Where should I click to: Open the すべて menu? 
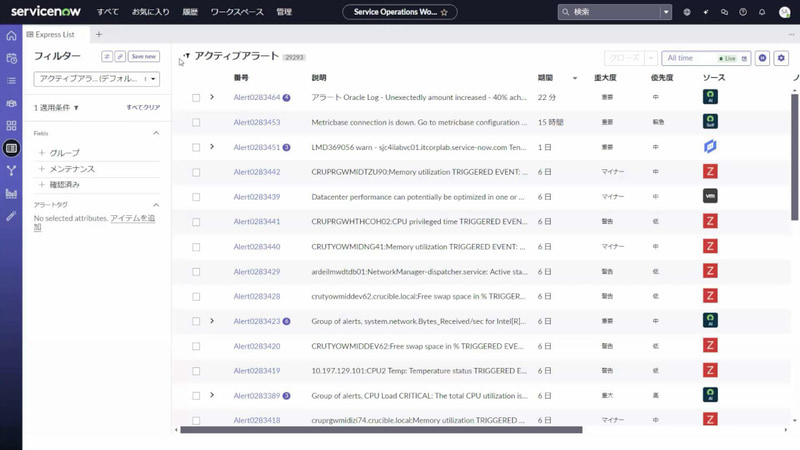click(x=108, y=12)
